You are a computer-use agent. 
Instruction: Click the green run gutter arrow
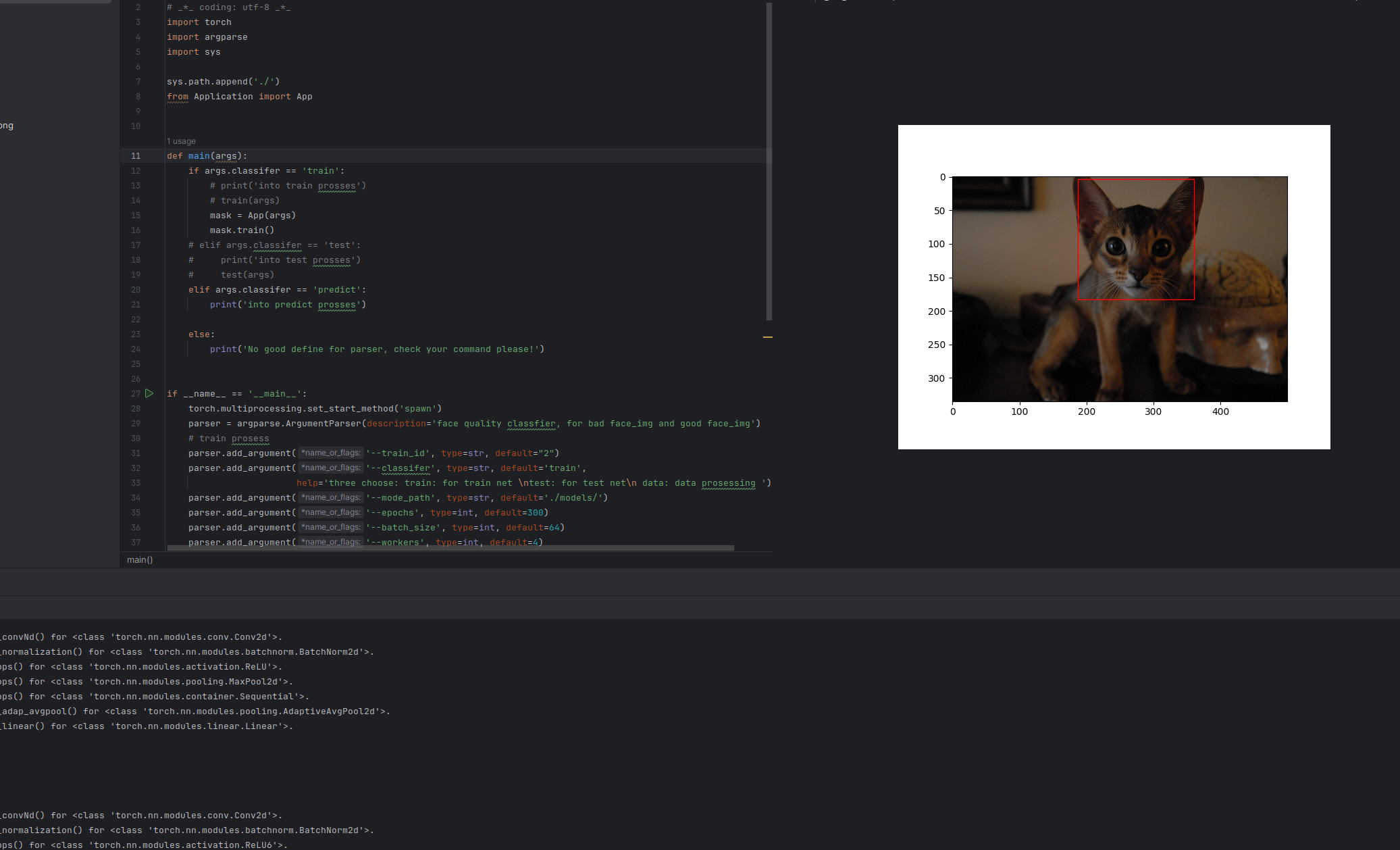(149, 393)
